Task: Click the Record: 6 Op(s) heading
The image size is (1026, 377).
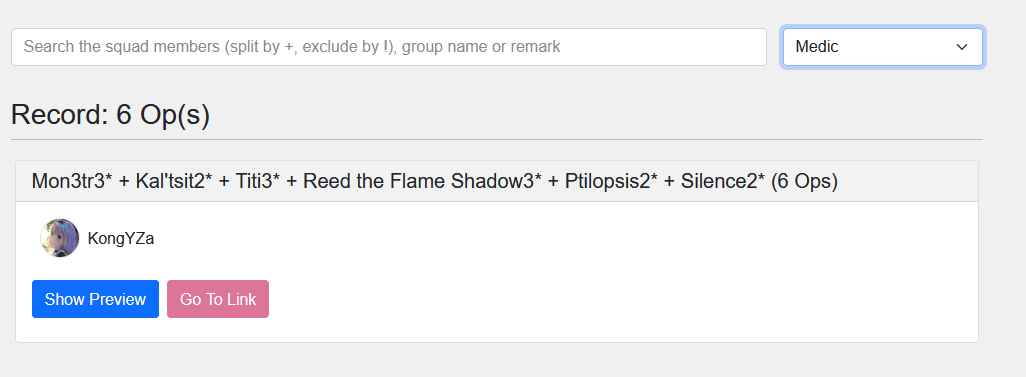Action: (111, 115)
